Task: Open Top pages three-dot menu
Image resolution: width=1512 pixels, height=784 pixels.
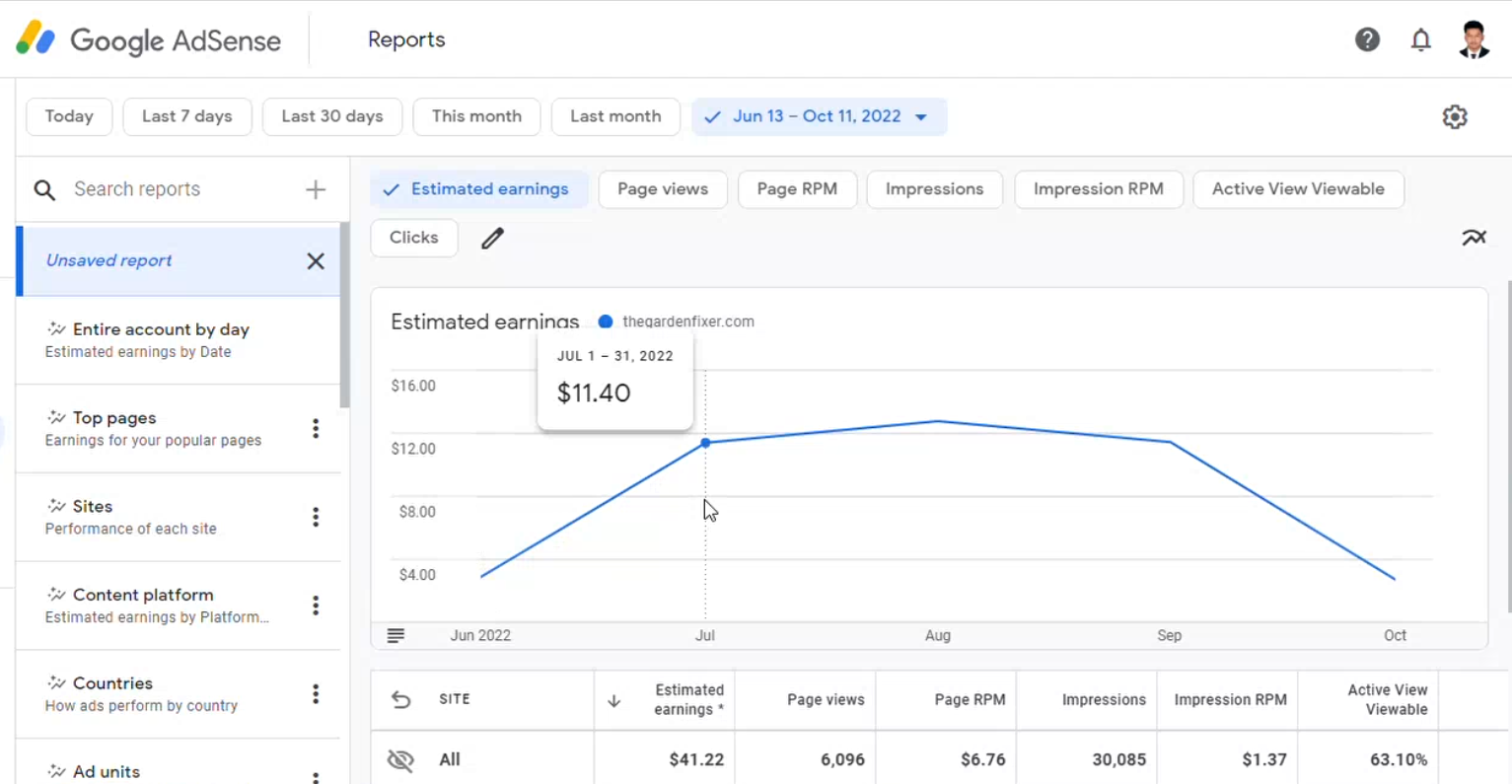Action: click(x=316, y=428)
